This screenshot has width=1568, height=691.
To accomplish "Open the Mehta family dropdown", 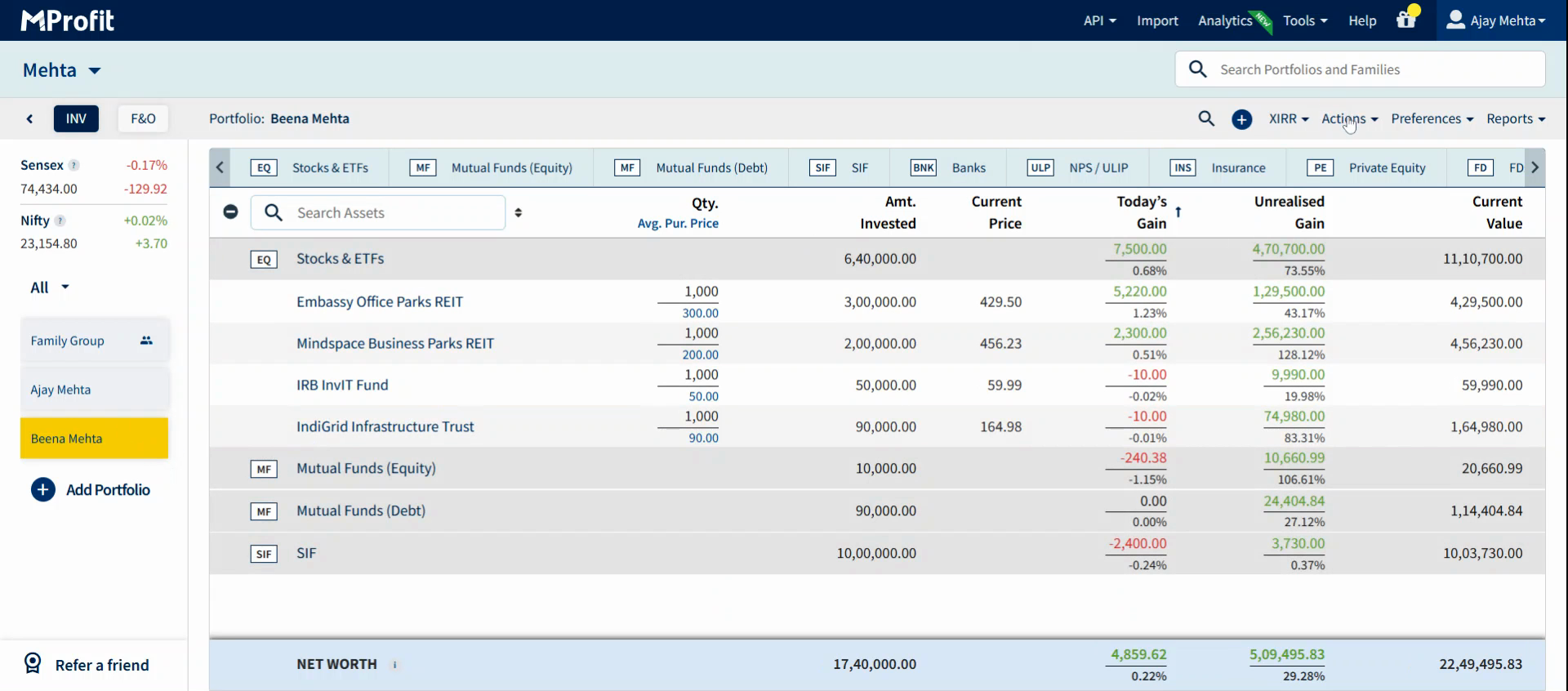I will 62,70.
